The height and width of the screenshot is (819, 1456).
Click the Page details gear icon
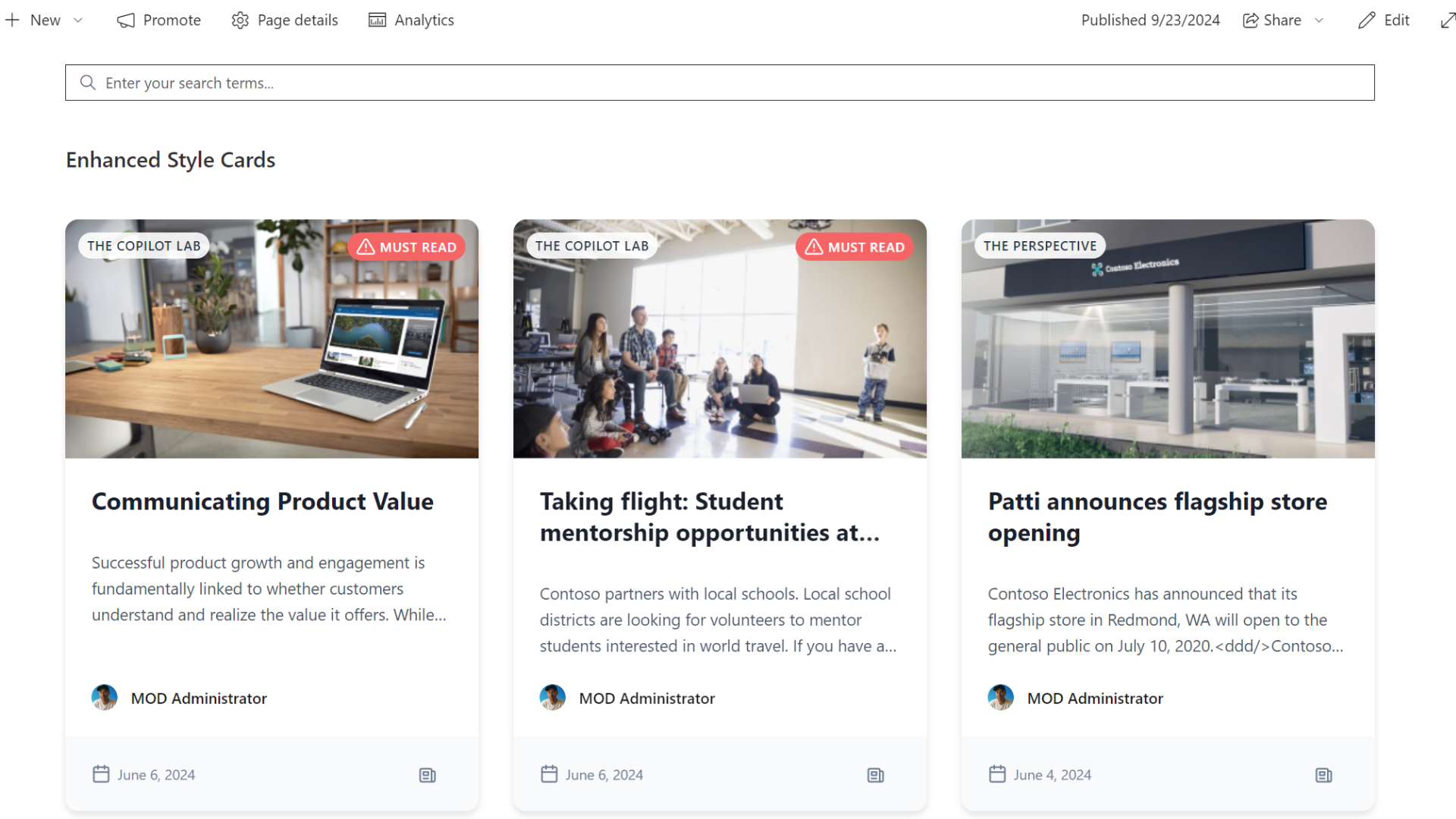(x=240, y=20)
